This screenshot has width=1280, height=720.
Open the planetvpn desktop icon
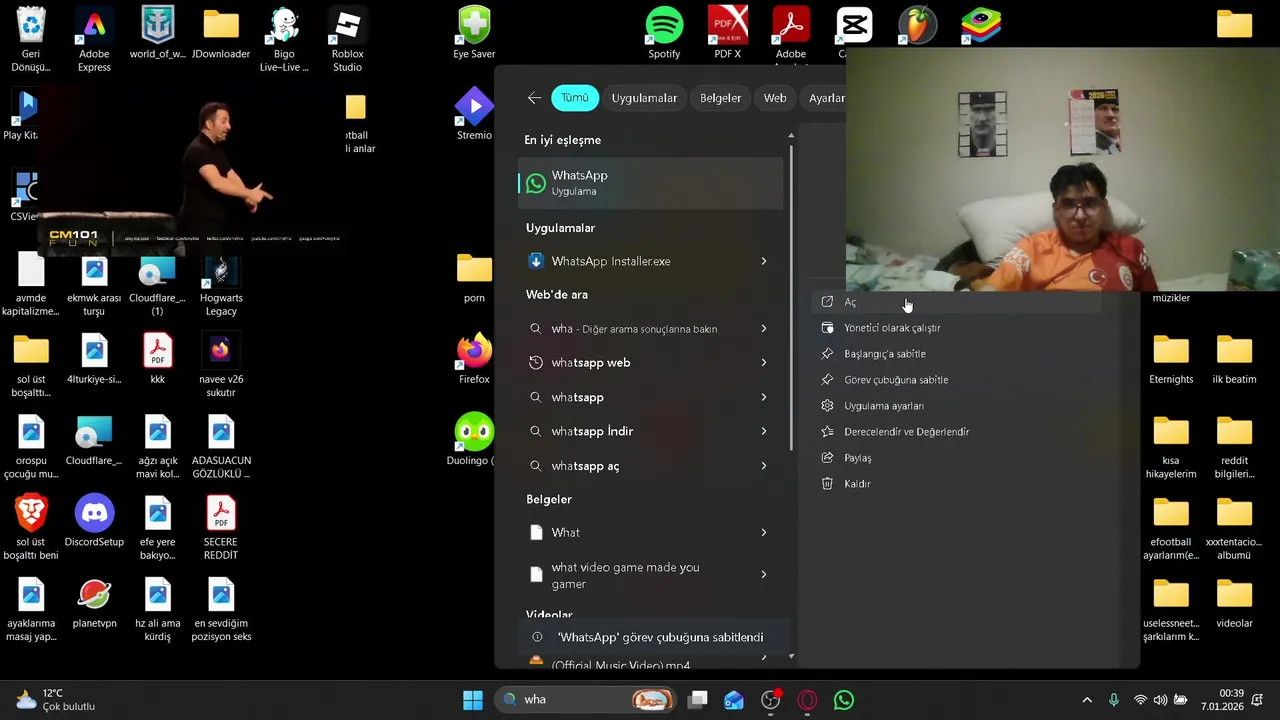[x=94, y=603]
